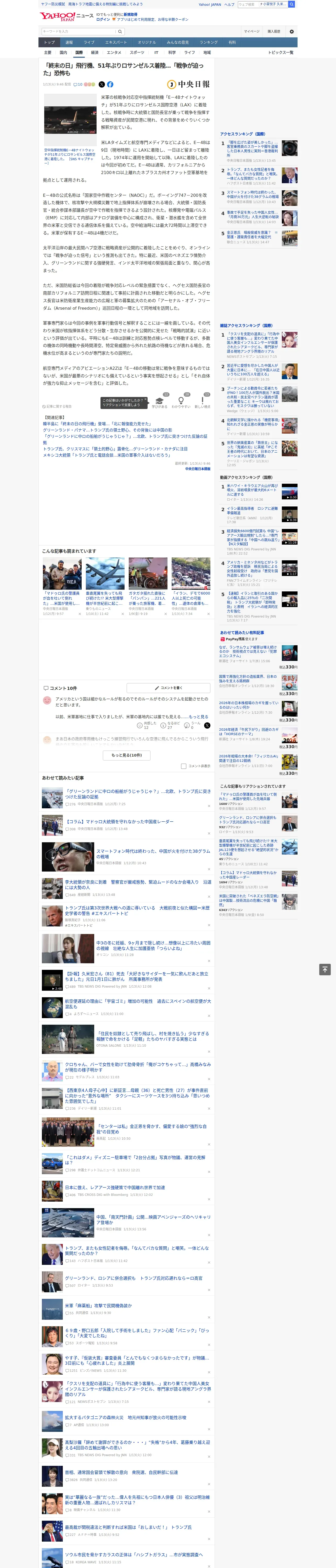Open settings via the gear icon
This screenshot has height=1568, width=336.
point(292,32)
